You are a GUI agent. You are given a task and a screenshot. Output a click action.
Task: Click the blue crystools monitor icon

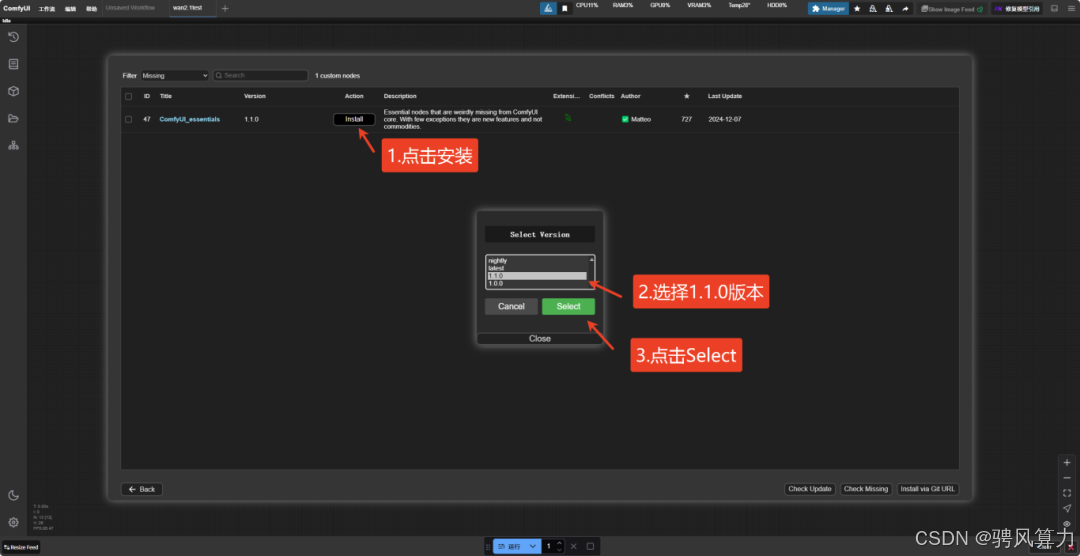tap(548, 8)
